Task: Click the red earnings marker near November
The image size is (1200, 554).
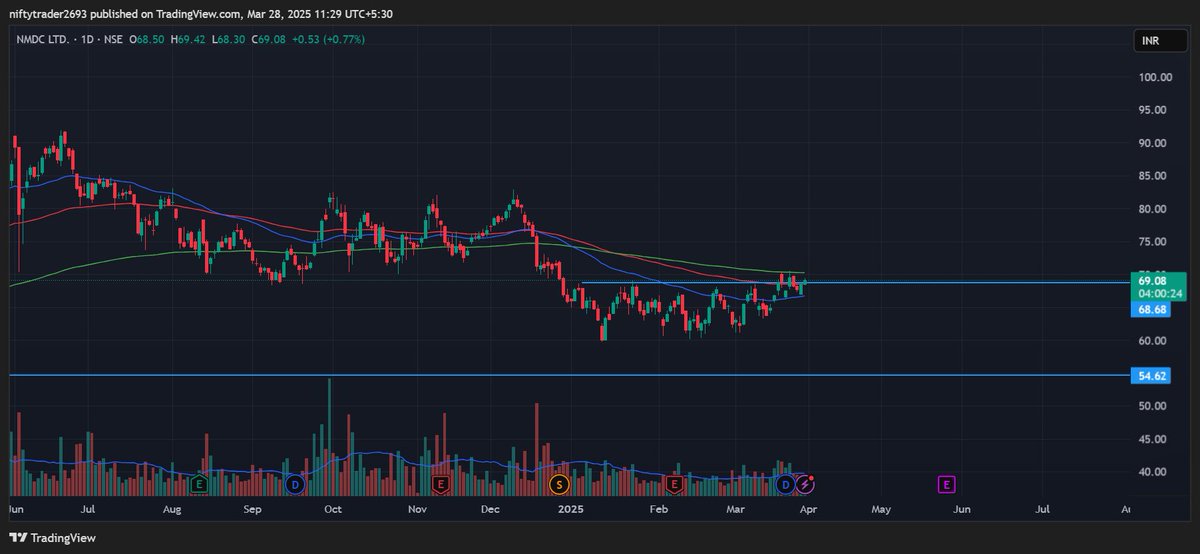Action: coord(439,484)
